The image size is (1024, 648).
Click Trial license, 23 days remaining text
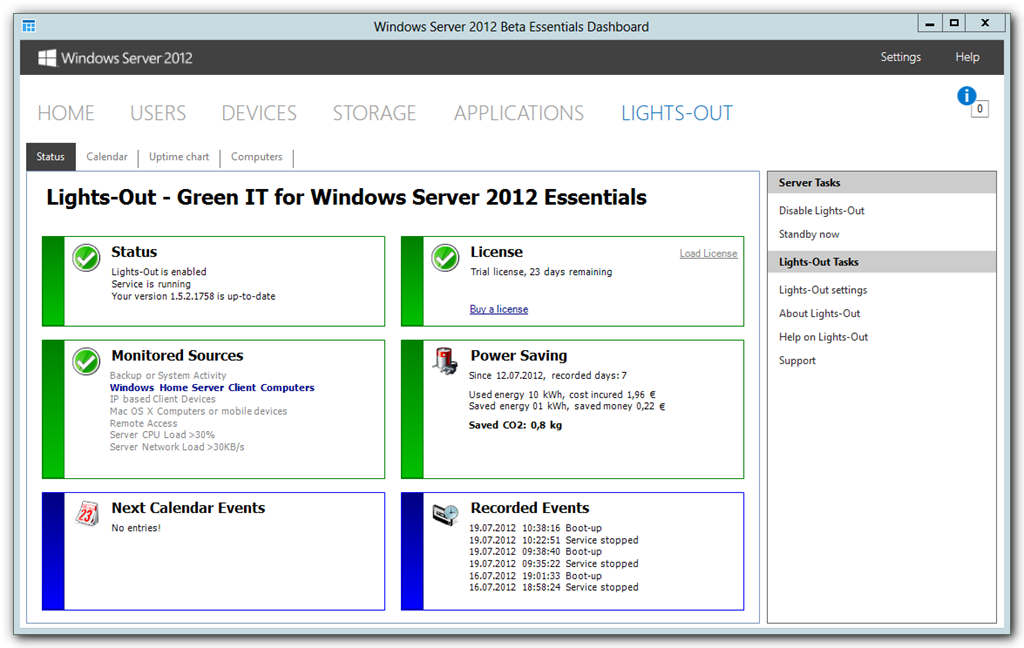(541, 272)
